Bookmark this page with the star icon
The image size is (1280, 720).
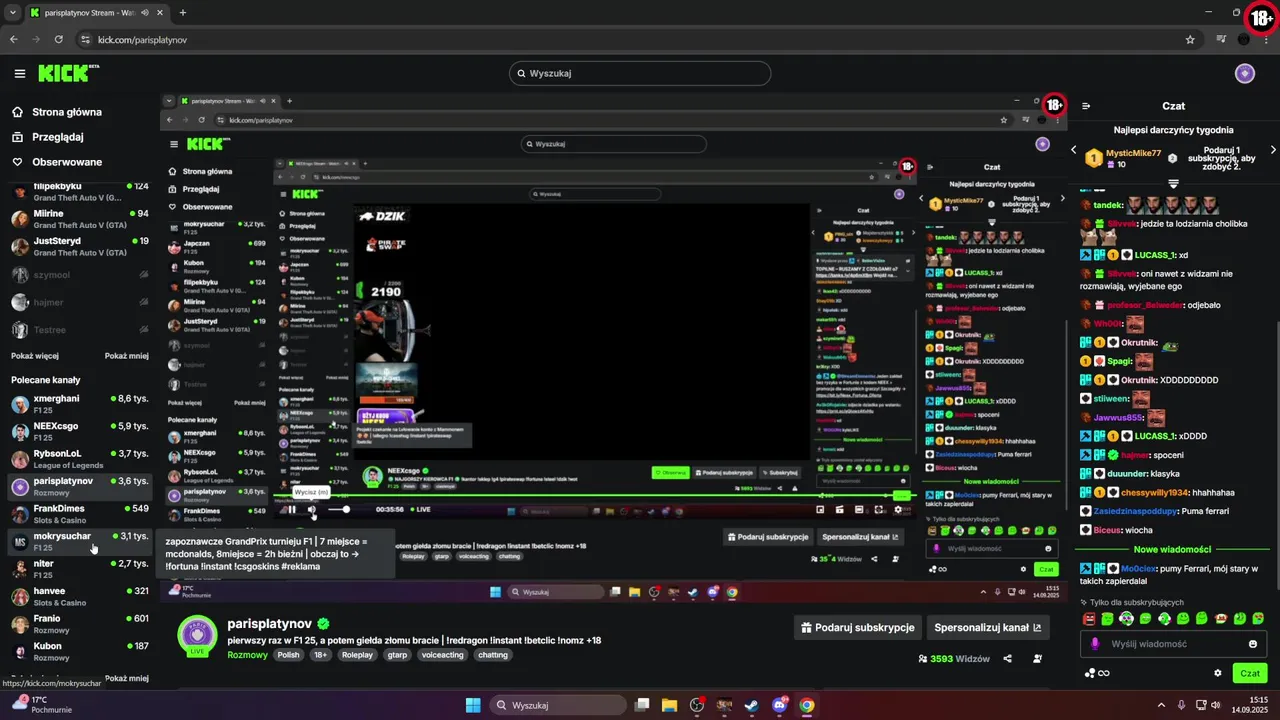(x=1190, y=39)
